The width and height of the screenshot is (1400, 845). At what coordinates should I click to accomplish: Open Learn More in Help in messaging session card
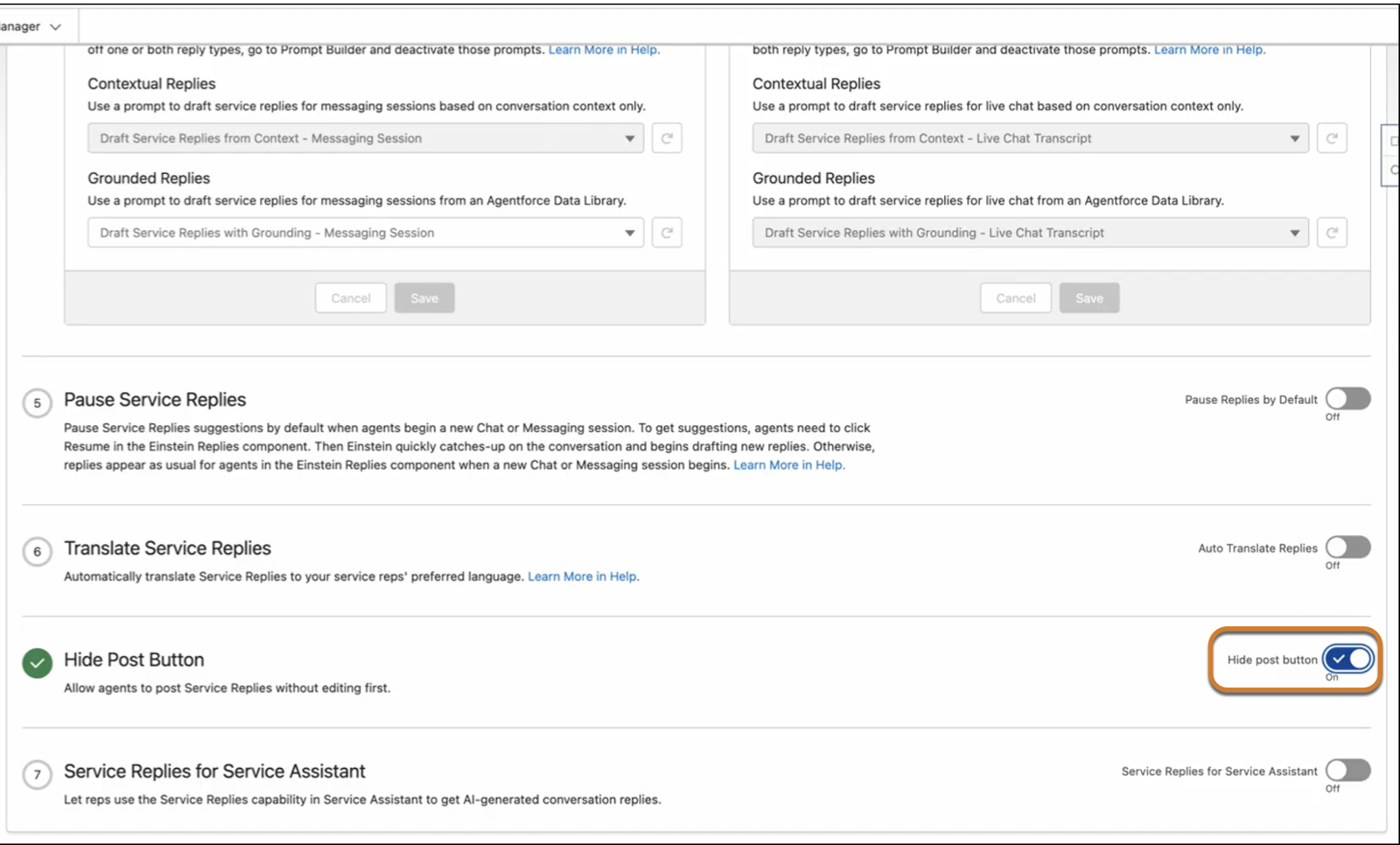pos(604,50)
